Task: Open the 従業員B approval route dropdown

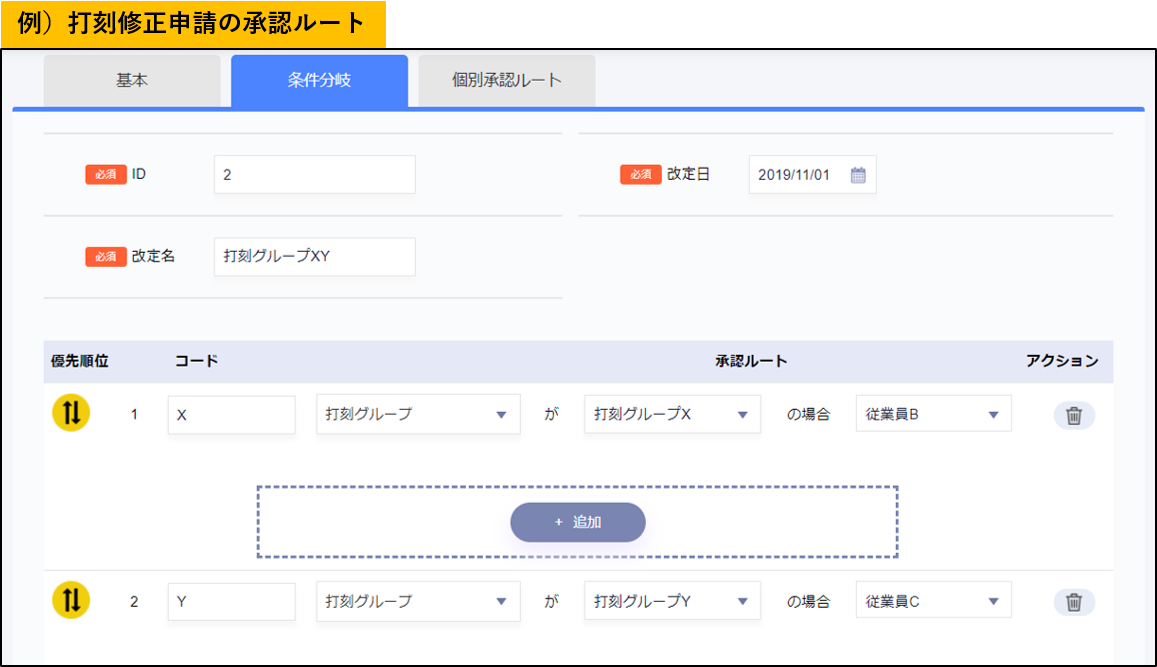Action: point(933,415)
